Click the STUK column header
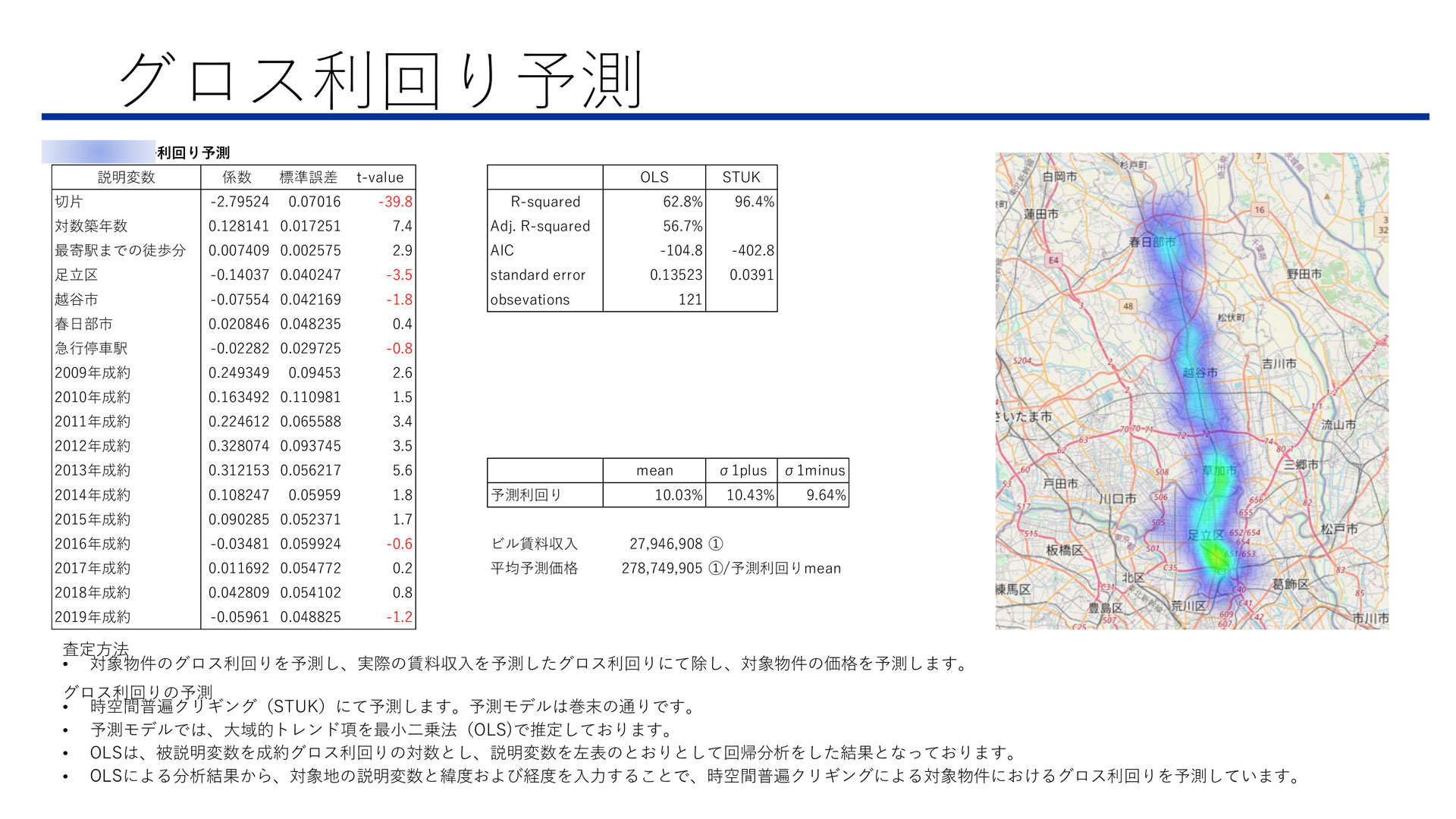This screenshot has height=819, width=1456. tap(741, 177)
